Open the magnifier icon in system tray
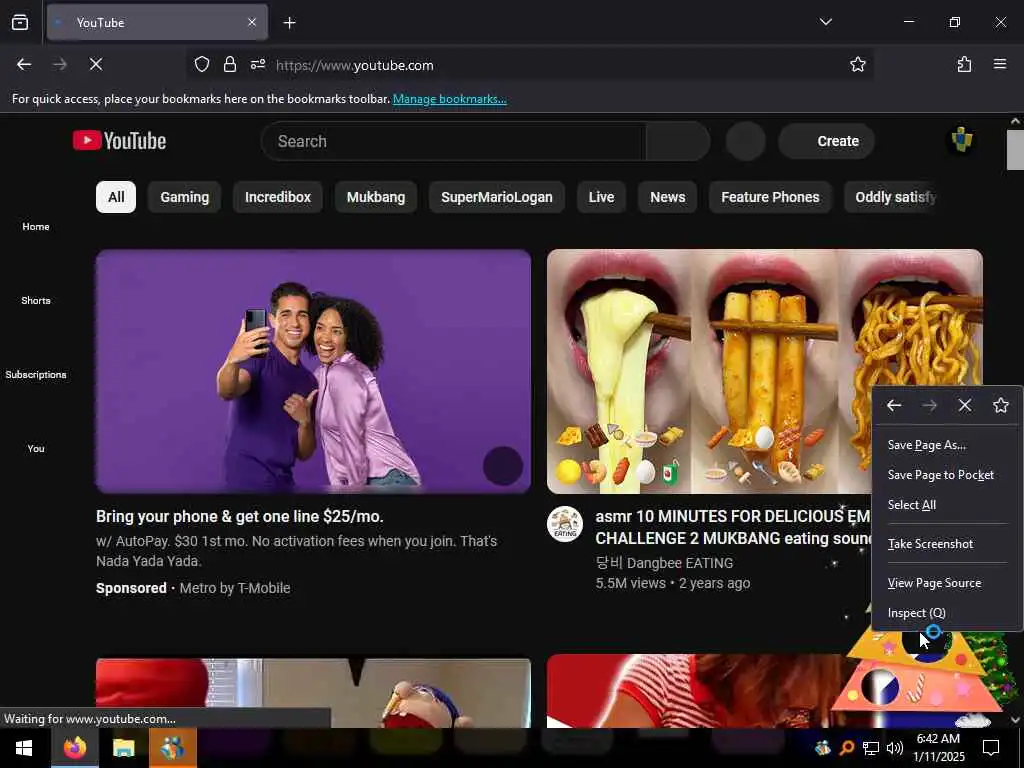The width and height of the screenshot is (1024, 768). 846,748
